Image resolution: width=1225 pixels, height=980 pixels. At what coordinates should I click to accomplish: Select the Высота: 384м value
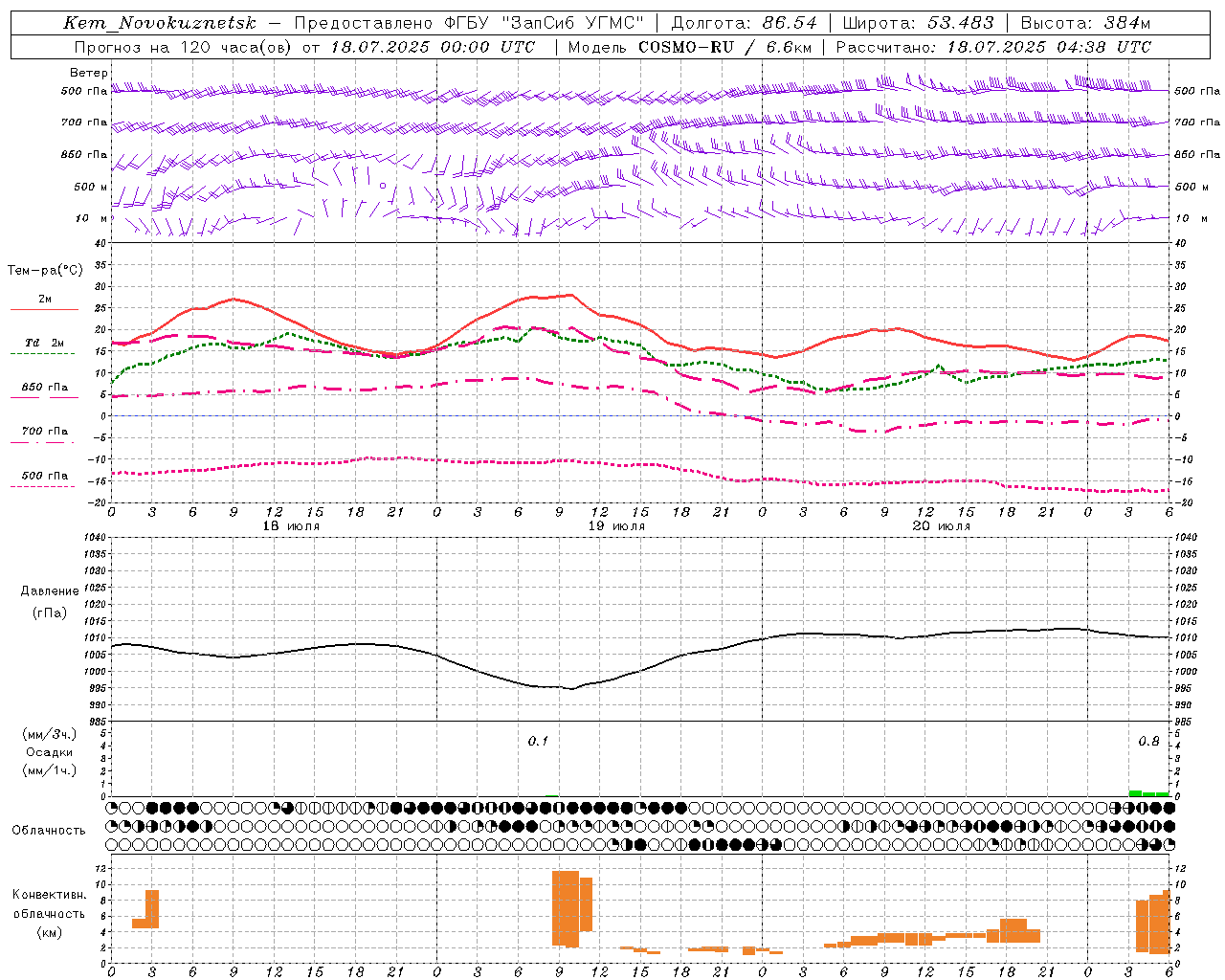pyautogui.click(x=1085, y=23)
